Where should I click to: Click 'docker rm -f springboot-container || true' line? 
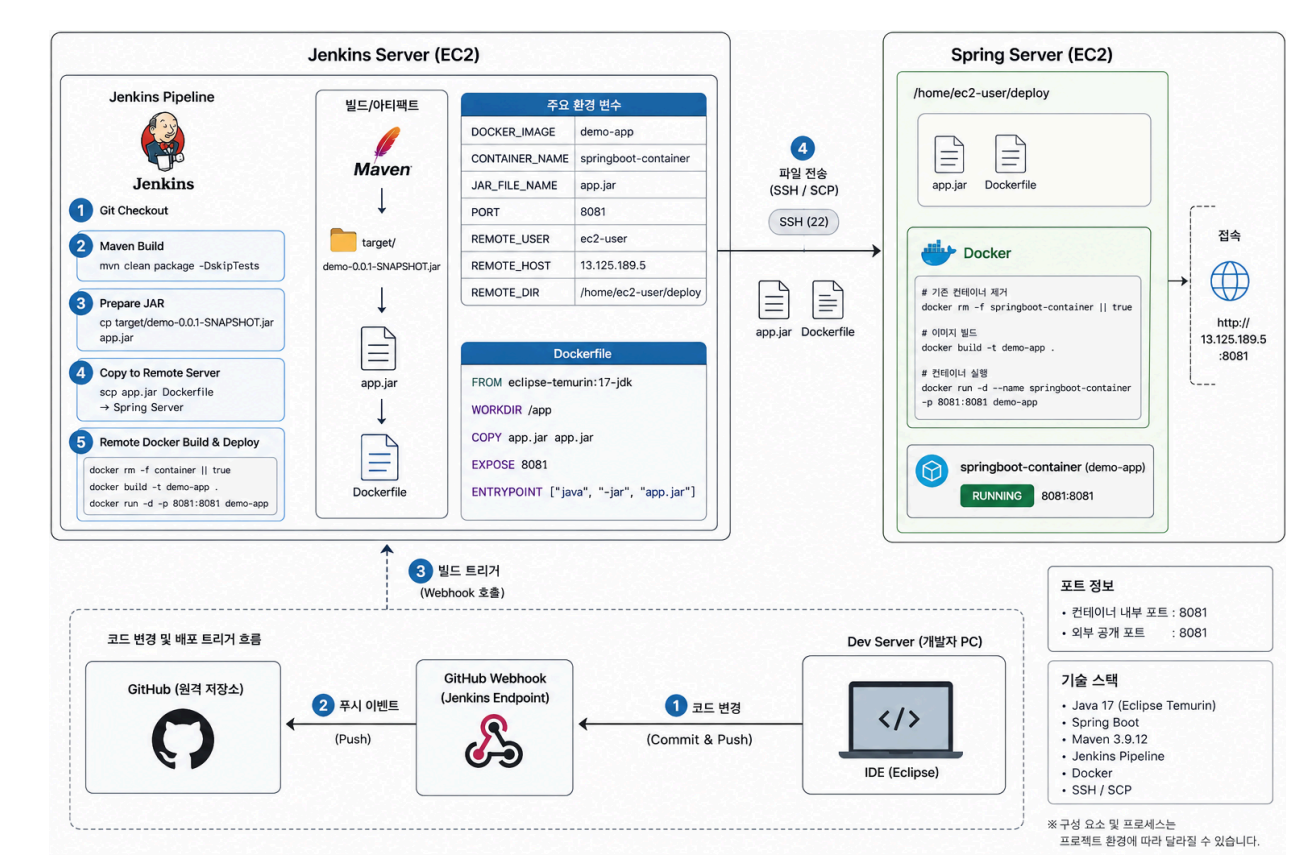pyautogui.click(x=1027, y=307)
